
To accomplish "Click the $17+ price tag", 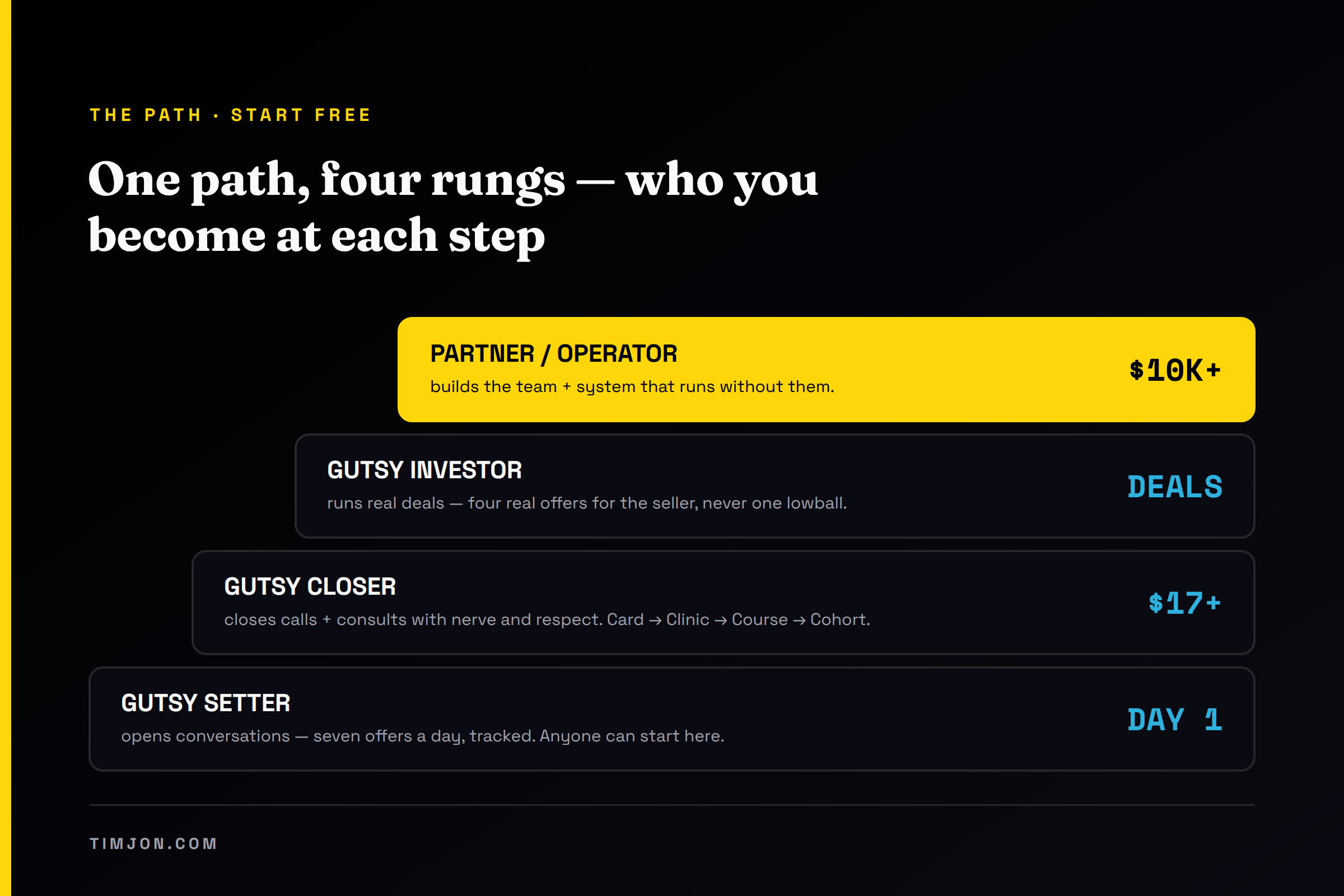I will [1184, 604].
